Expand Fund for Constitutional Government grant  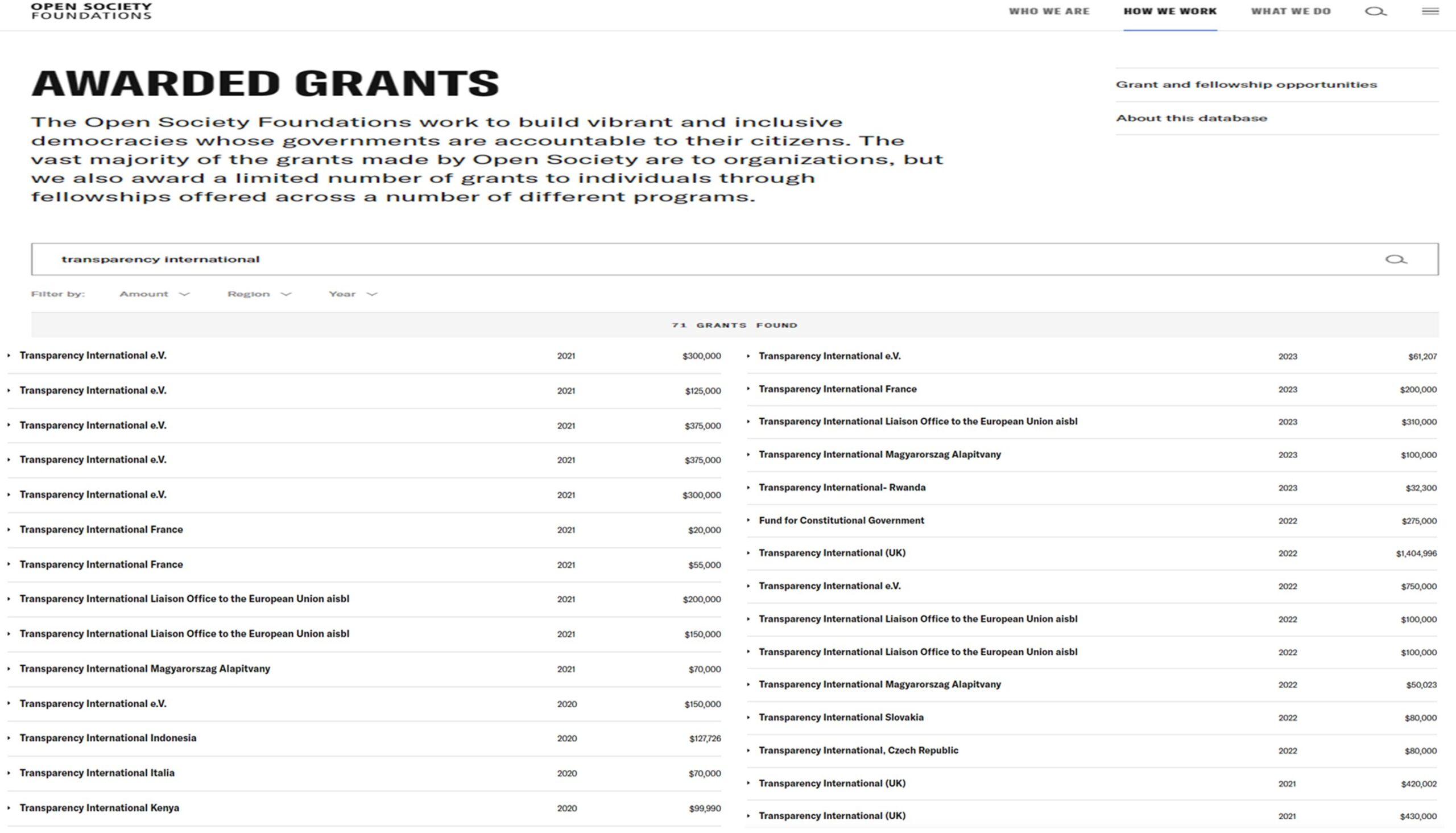click(1091, 521)
